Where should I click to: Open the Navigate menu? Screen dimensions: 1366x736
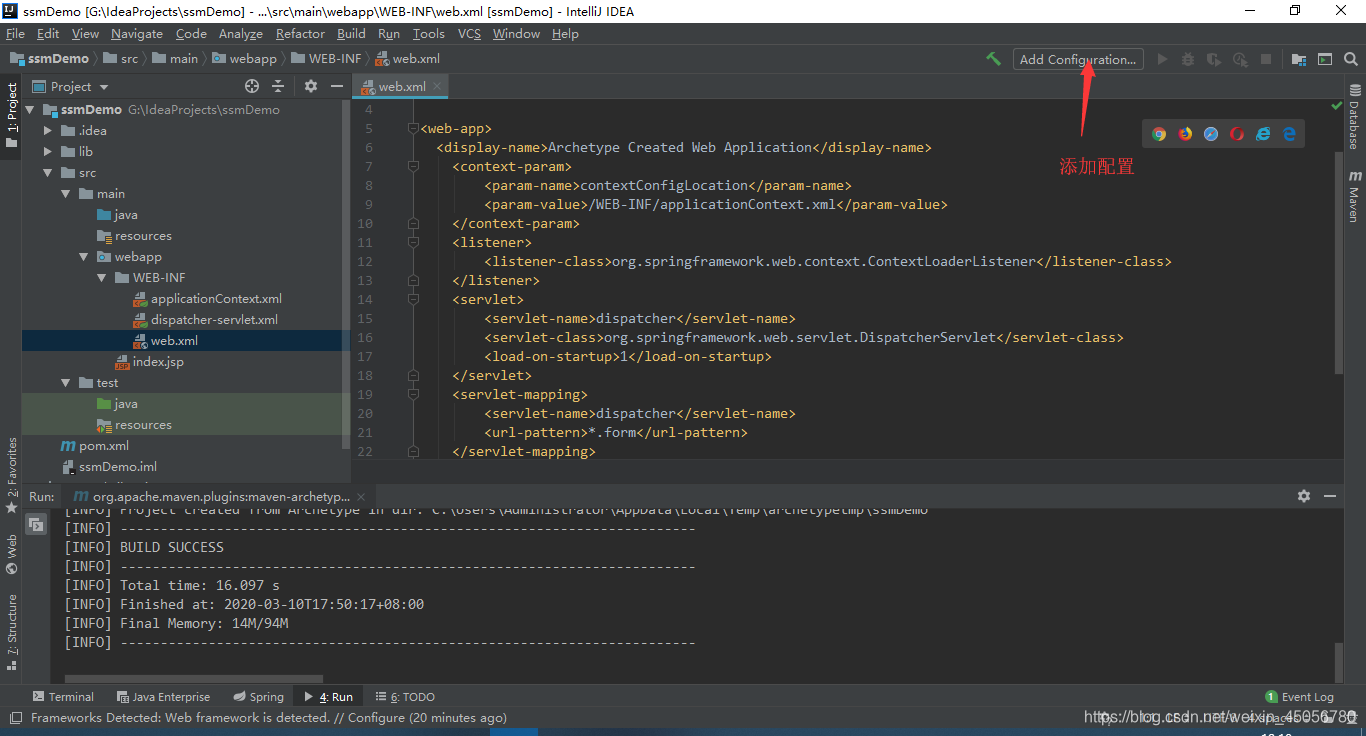(137, 33)
